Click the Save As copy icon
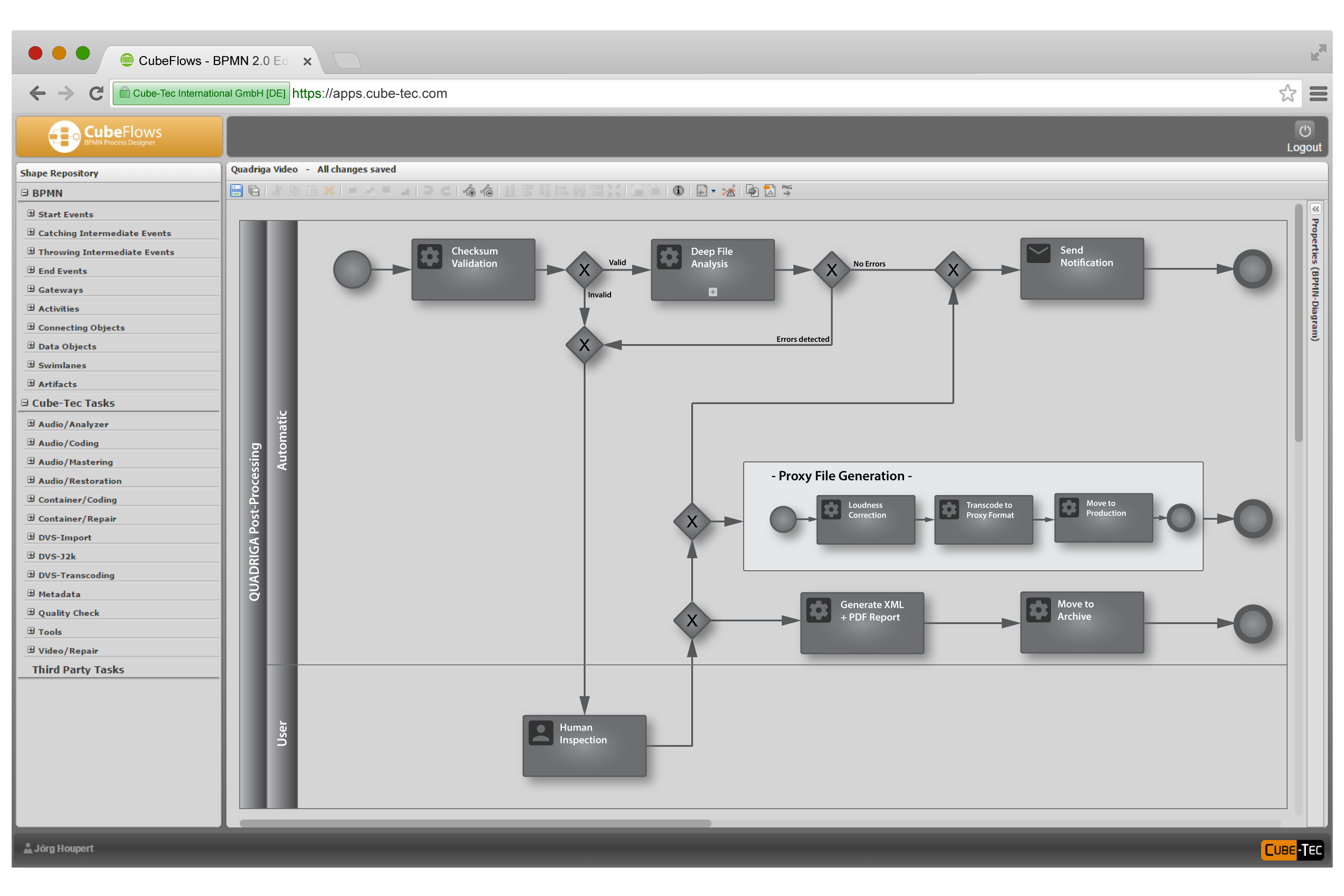The image size is (1344, 896). (254, 191)
